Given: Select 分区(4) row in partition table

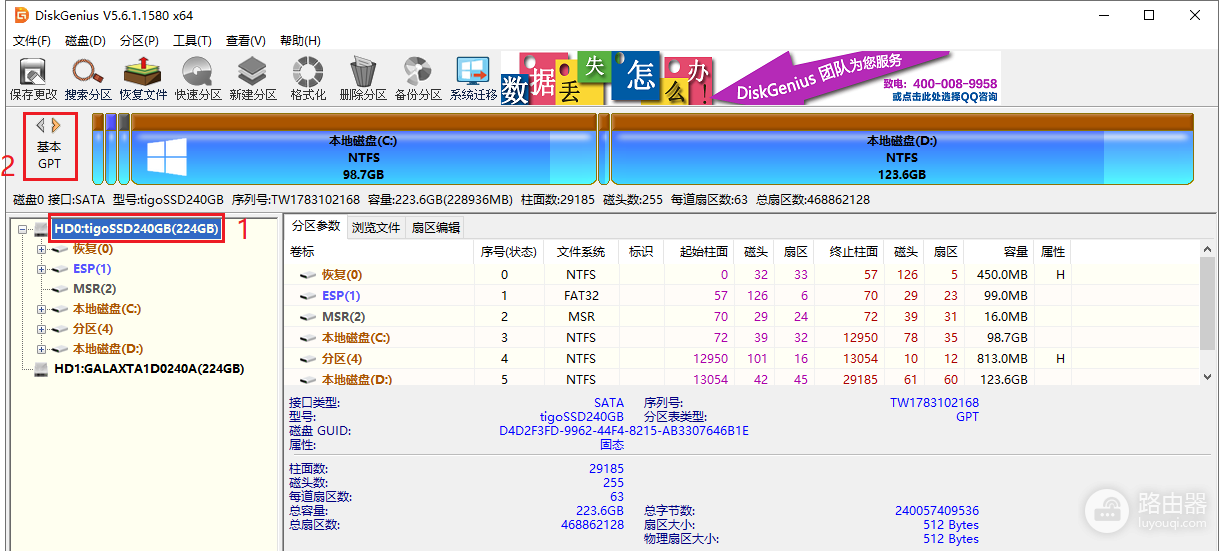Looking at the screenshot, I should pos(740,358).
